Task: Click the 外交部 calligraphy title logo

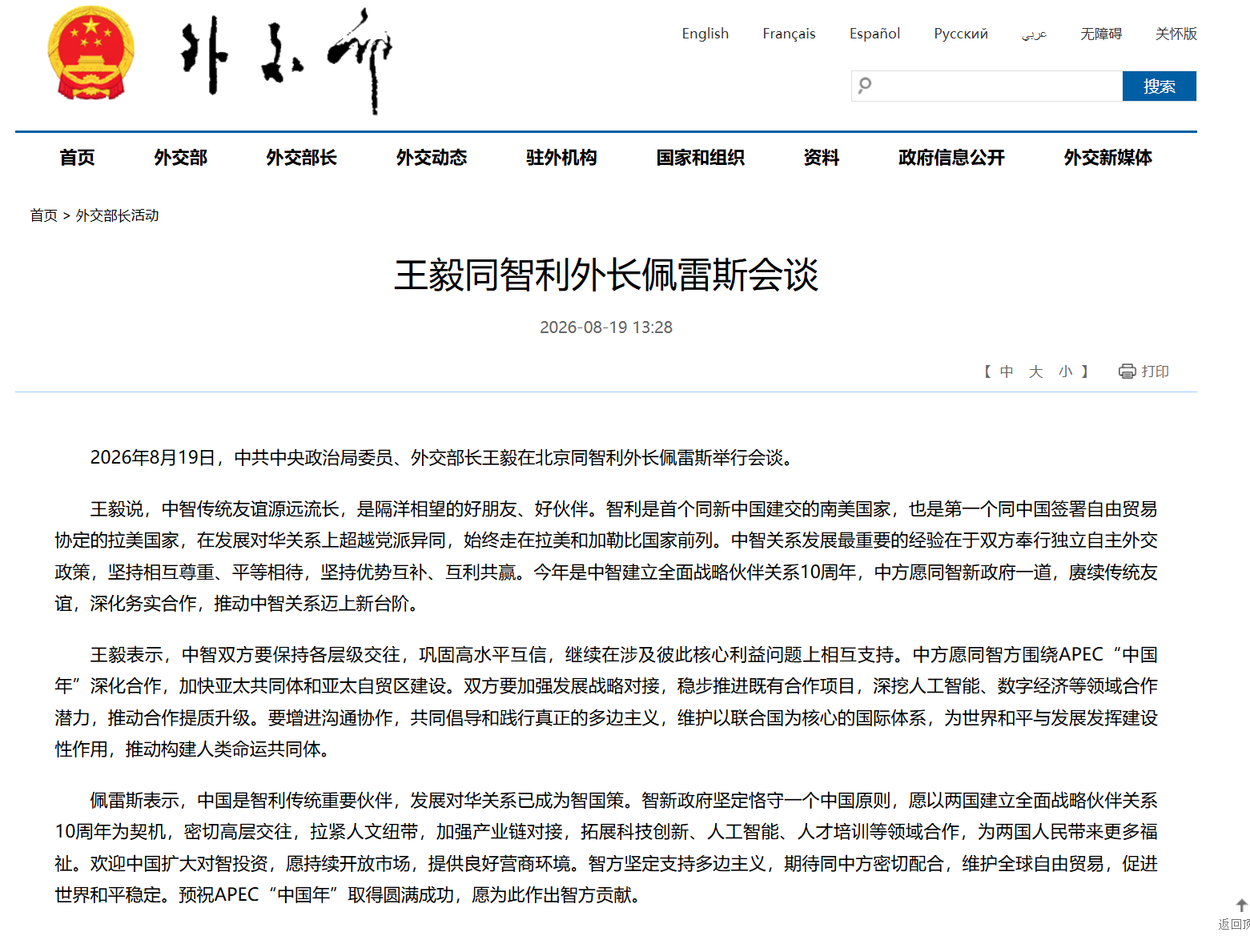Action: [287, 61]
